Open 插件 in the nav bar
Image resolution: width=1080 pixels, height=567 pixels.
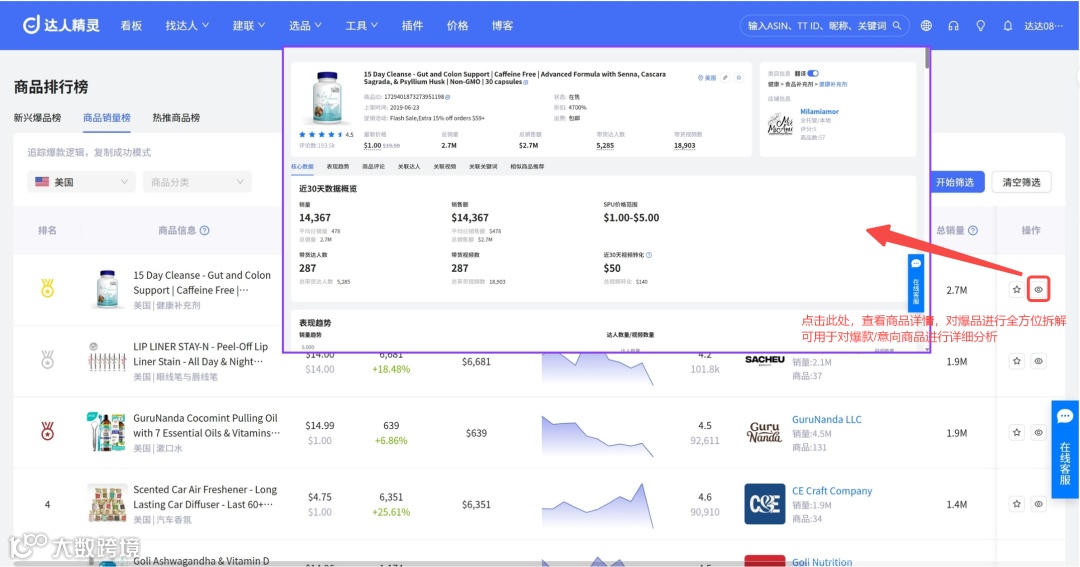[412, 25]
